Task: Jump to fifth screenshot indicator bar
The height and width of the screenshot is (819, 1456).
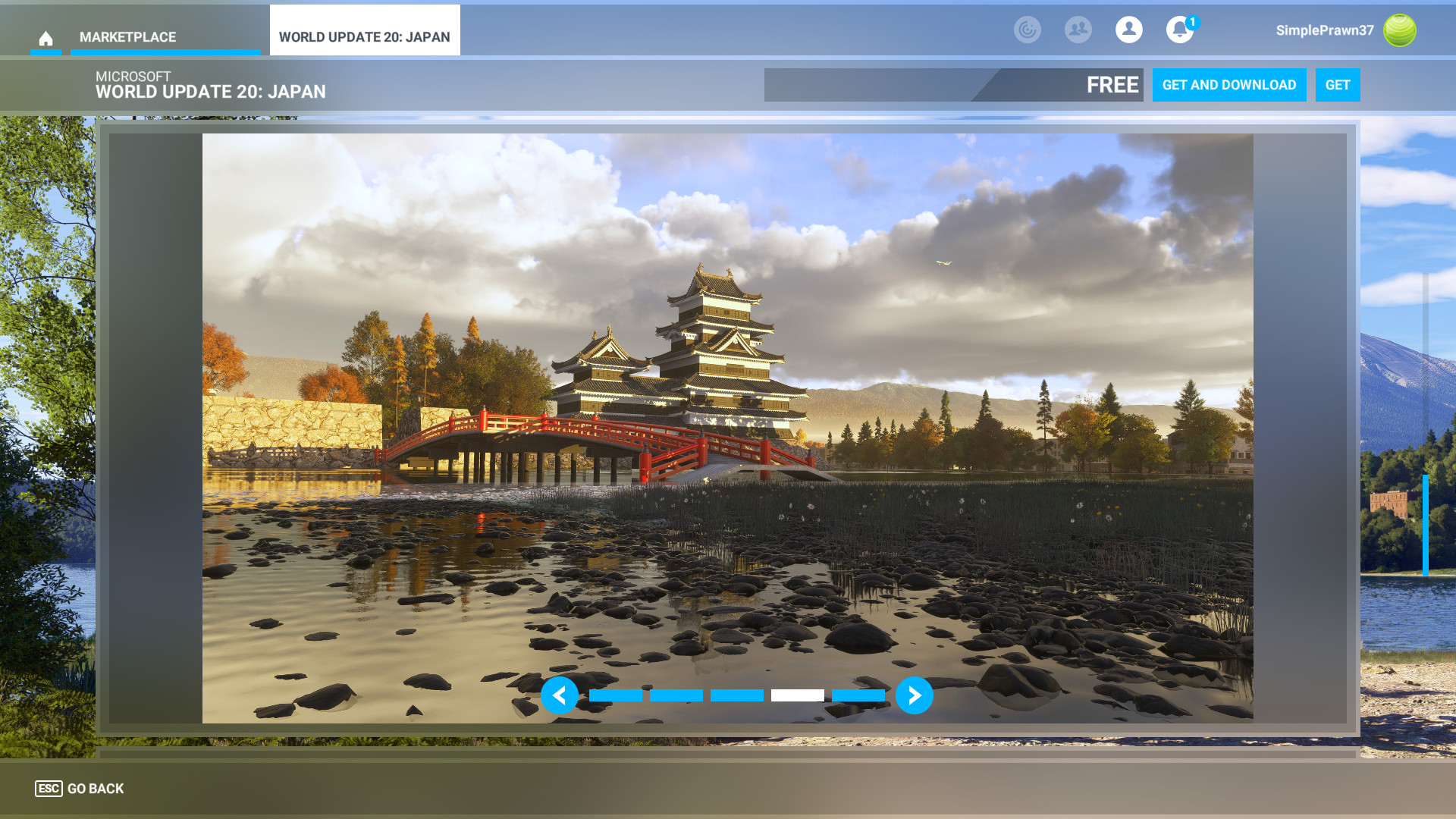Action: point(858,695)
